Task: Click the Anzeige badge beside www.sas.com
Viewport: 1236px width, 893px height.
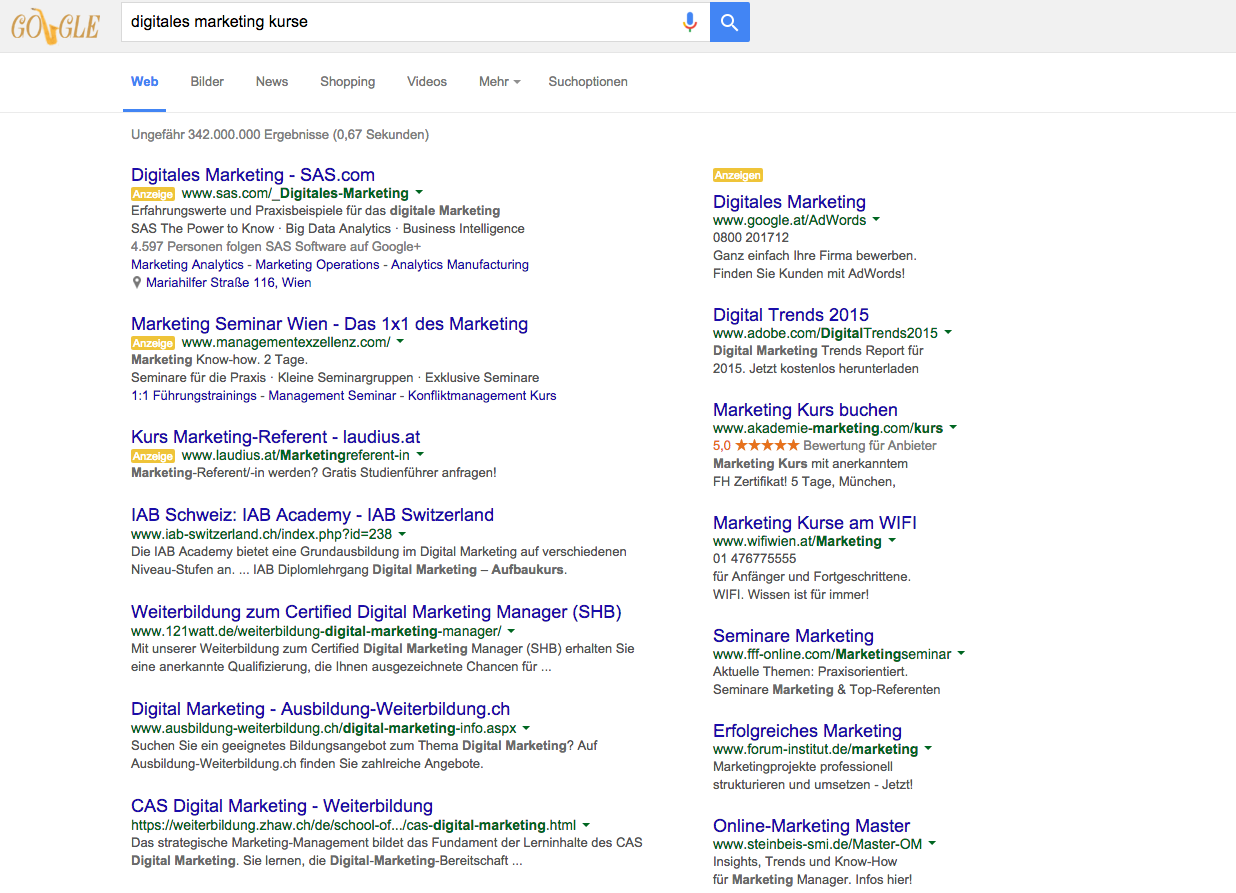Action: coord(153,194)
